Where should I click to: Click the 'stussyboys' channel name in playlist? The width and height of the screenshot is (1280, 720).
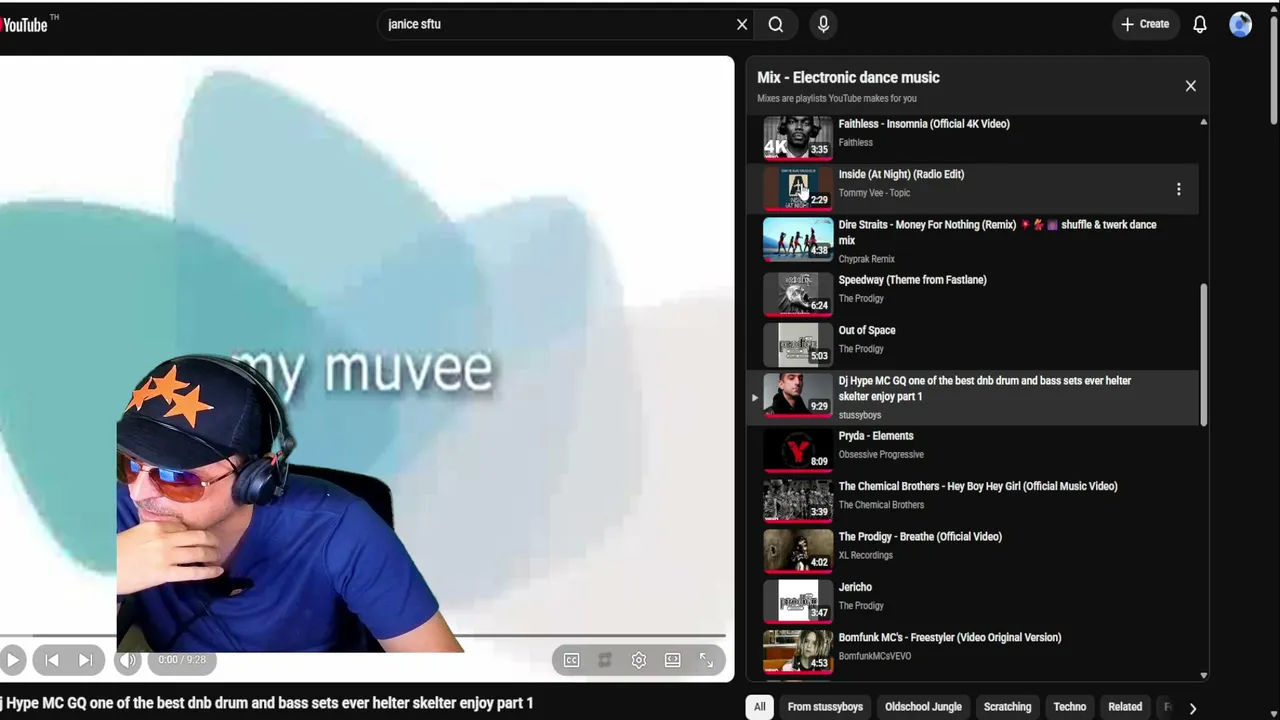click(860, 415)
